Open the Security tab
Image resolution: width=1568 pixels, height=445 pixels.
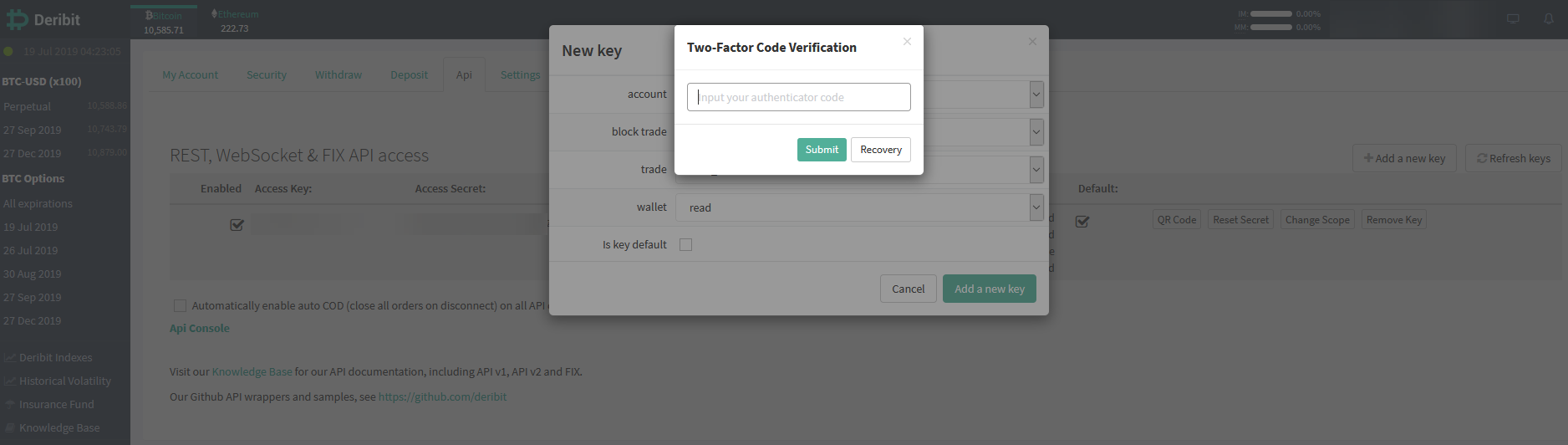click(x=266, y=74)
